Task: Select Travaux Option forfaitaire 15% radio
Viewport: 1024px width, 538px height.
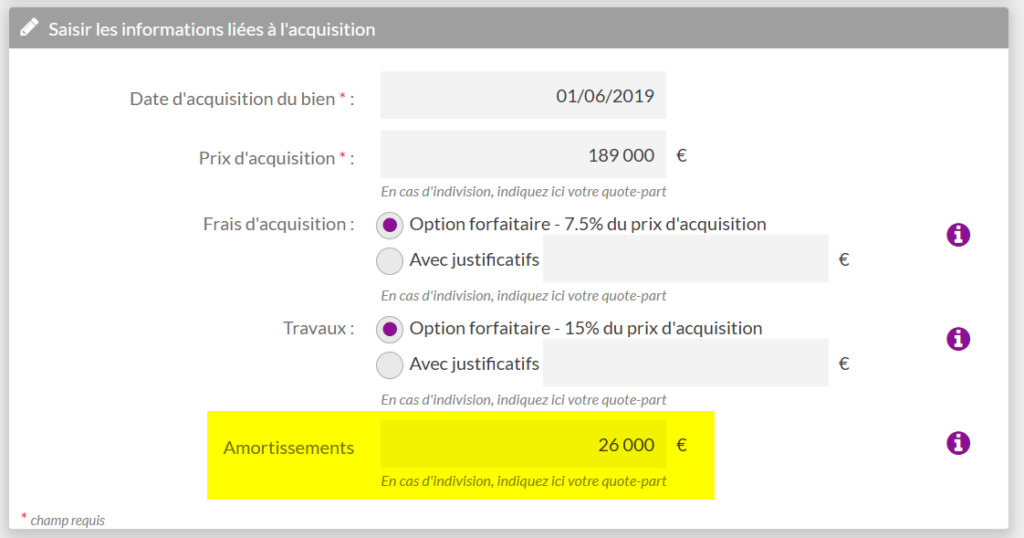Action: point(389,329)
